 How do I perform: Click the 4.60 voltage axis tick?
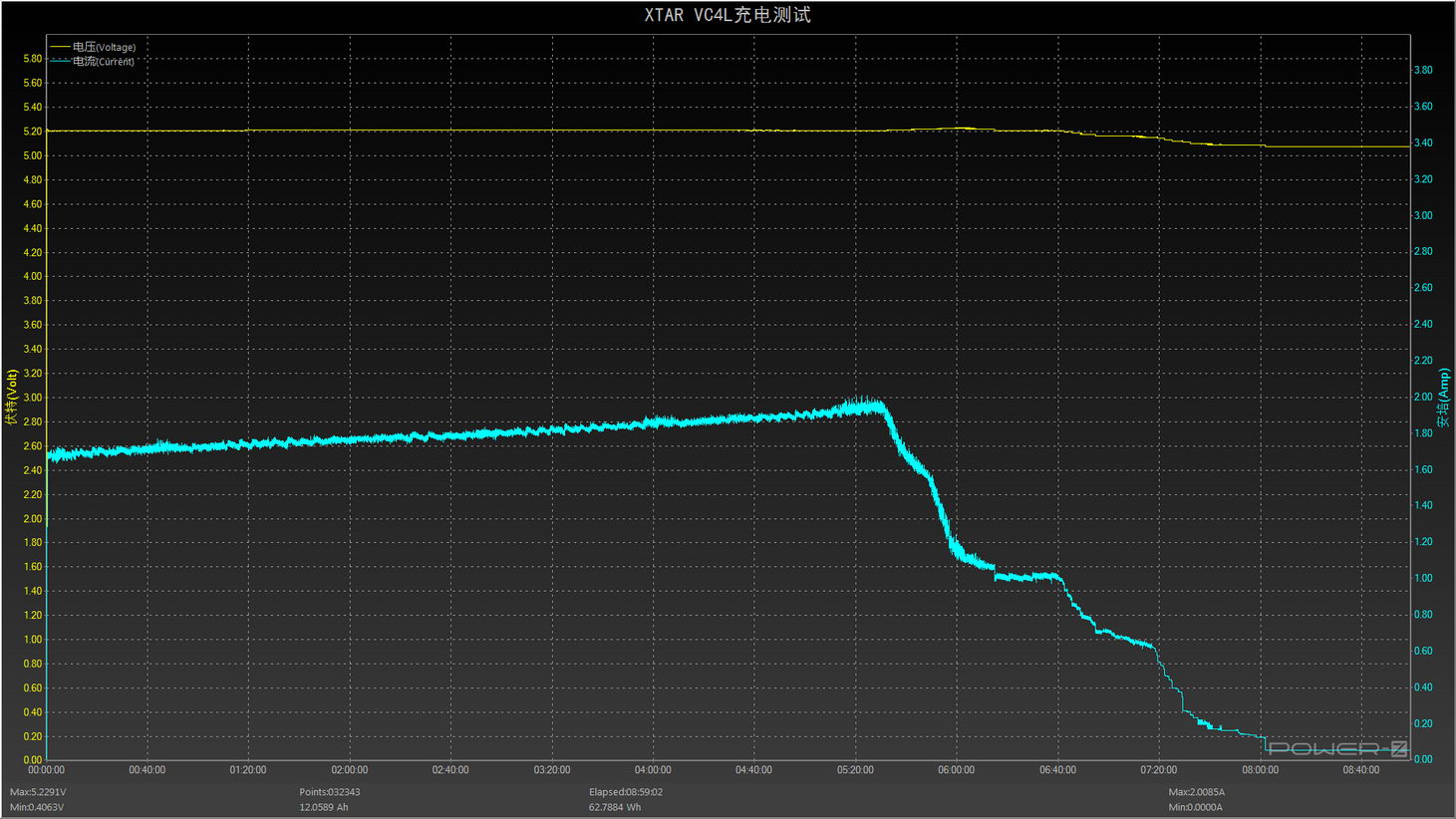click(32, 204)
